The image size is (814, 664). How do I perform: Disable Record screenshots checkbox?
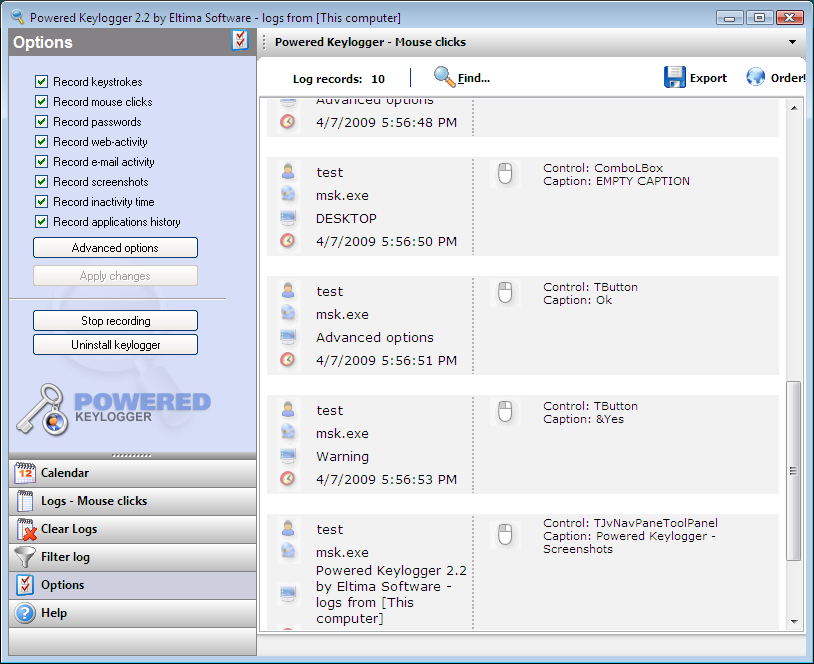(41, 182)
